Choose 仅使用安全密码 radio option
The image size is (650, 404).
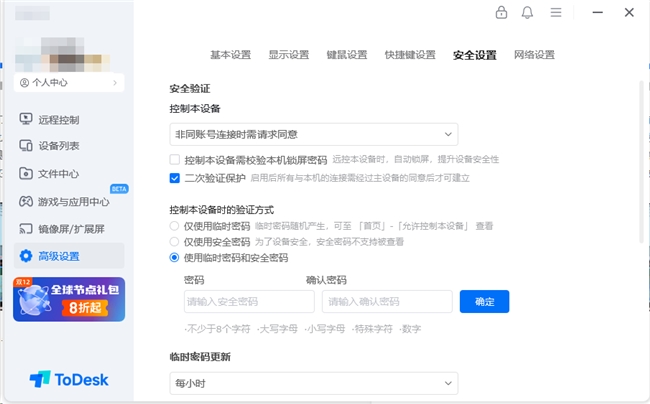coord(175,242)
